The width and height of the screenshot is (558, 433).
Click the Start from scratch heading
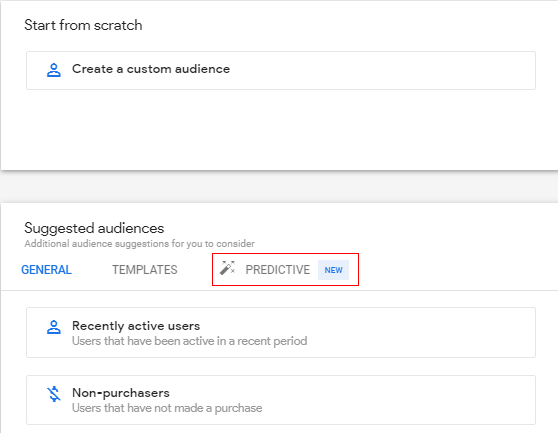pyautogui.click(x=83, y=25)
